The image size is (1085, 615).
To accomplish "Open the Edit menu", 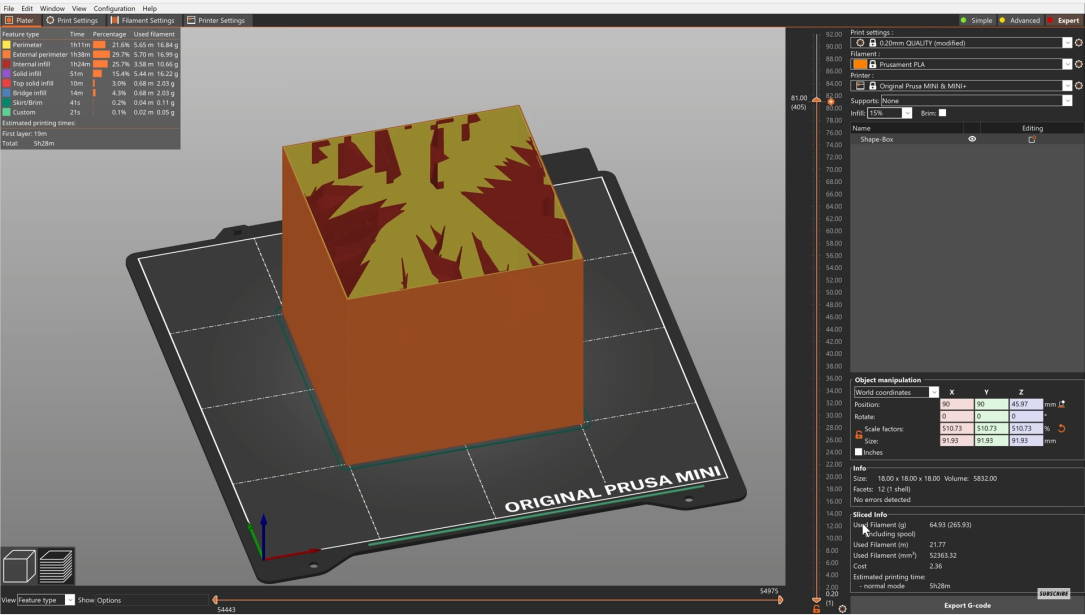I will (27, 8).
